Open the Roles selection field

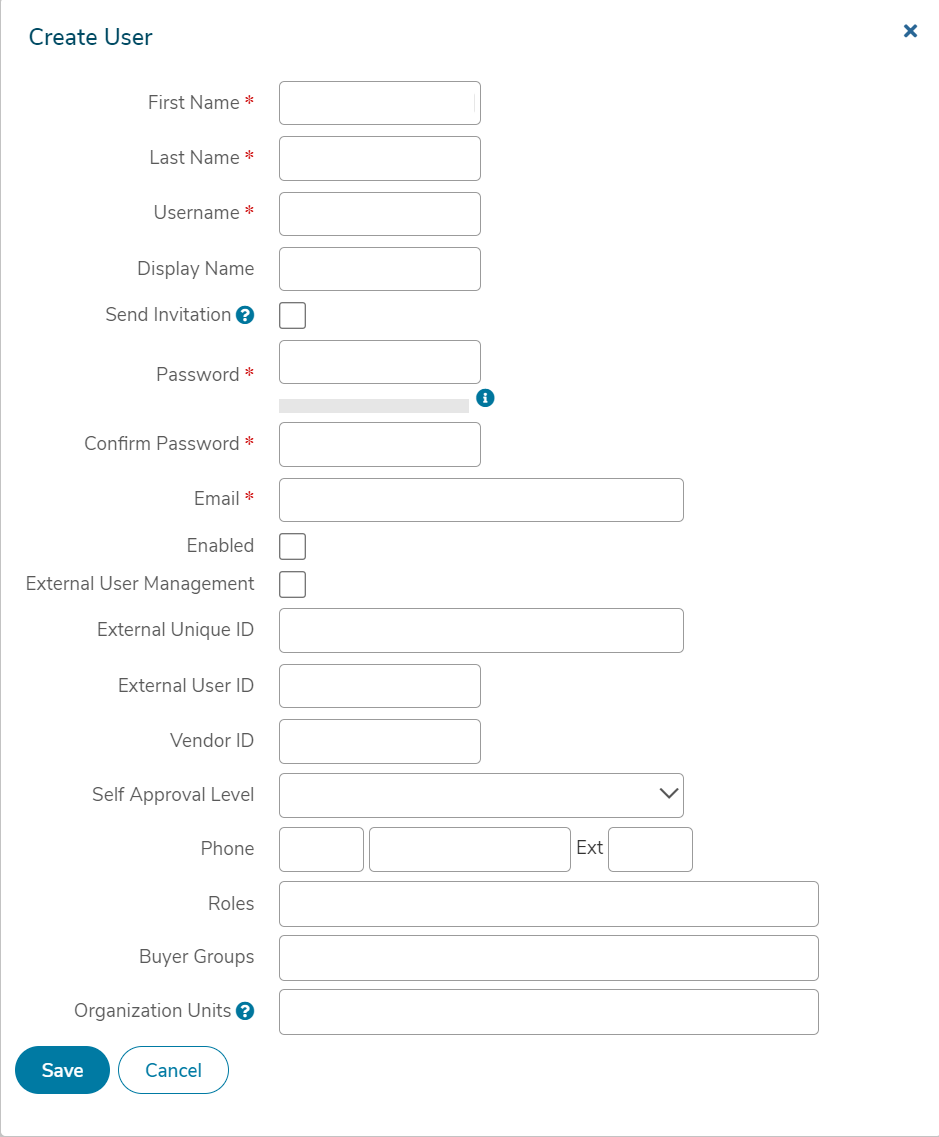tap(549, 904)
